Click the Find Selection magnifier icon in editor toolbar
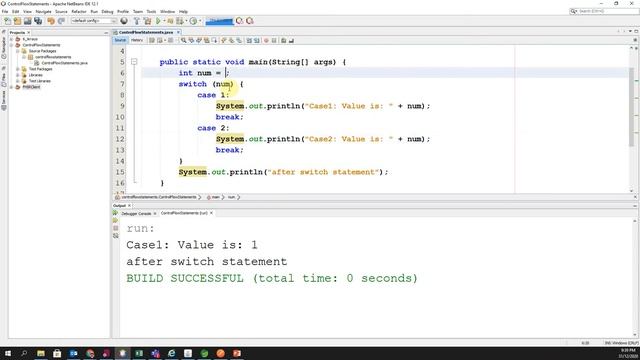The image size is (640, 360). pos(184,40)
